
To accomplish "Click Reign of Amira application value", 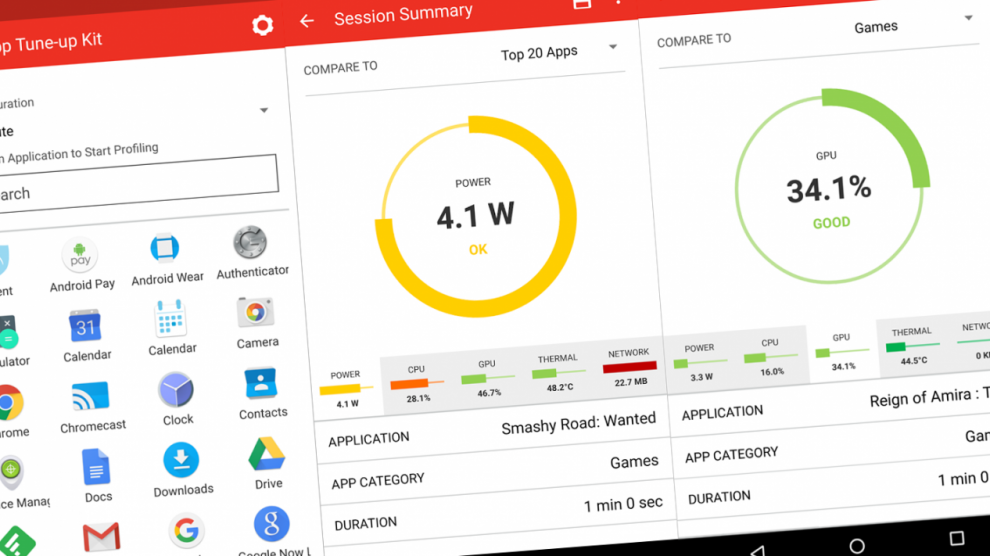I will click(929, 396).
